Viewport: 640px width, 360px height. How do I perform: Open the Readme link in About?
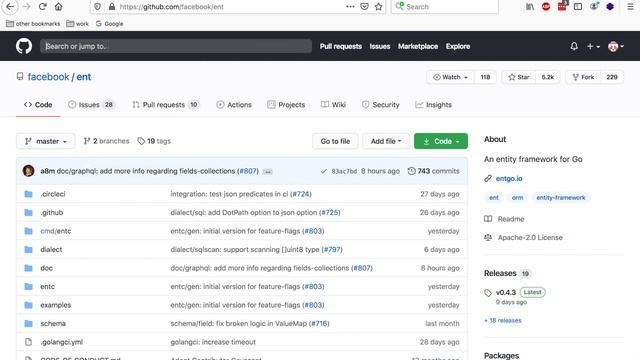point(511,219)
